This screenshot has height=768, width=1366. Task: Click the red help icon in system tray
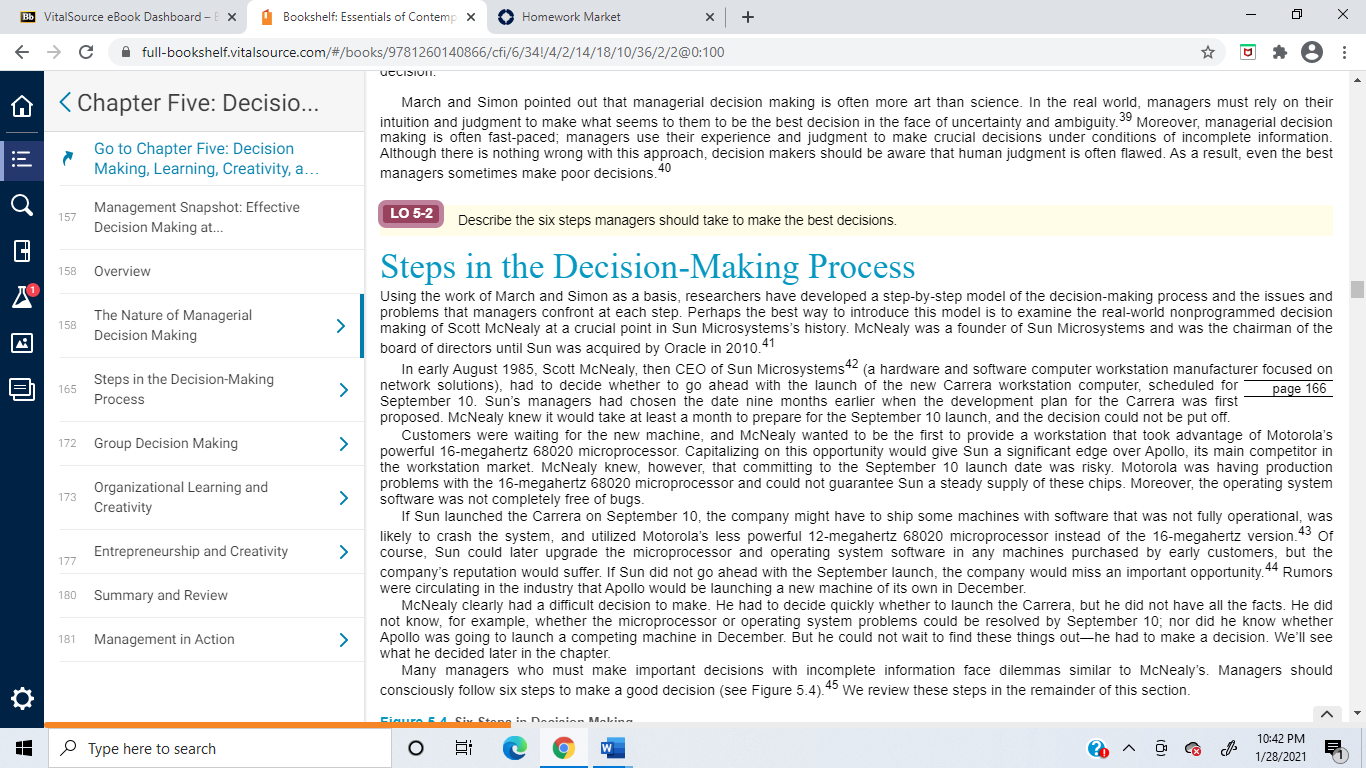pyautogui.click(x=1098, y=748)
